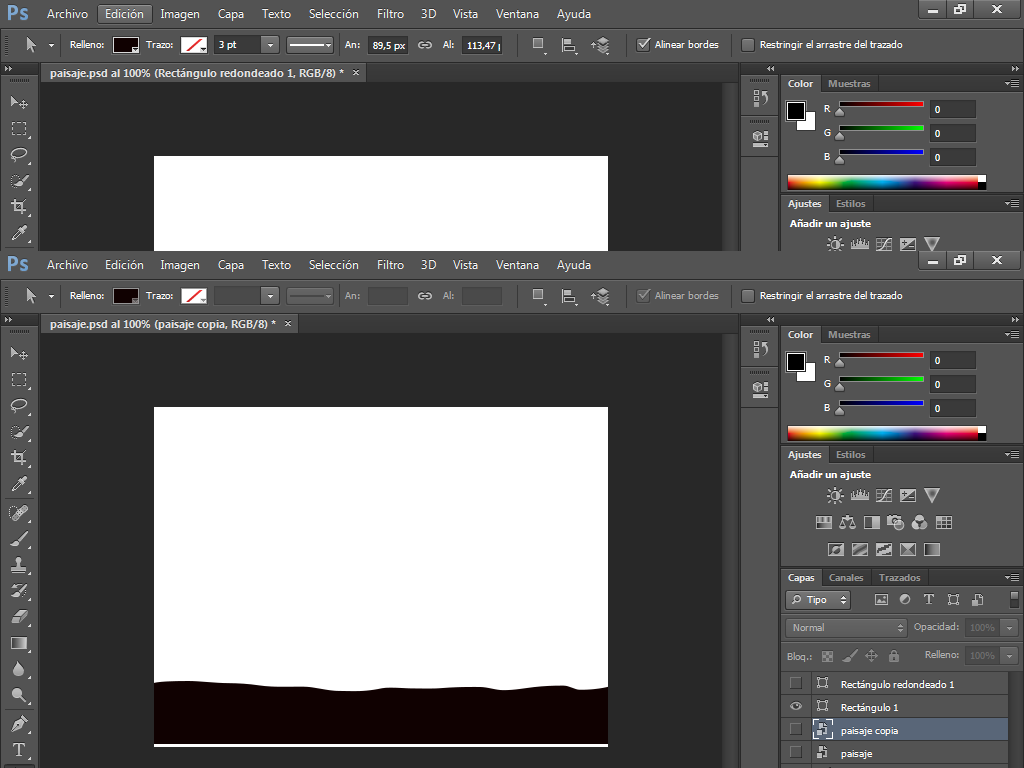Select the History Brush tool
This screenshot has width=1024, height=768.
[19, 592]
